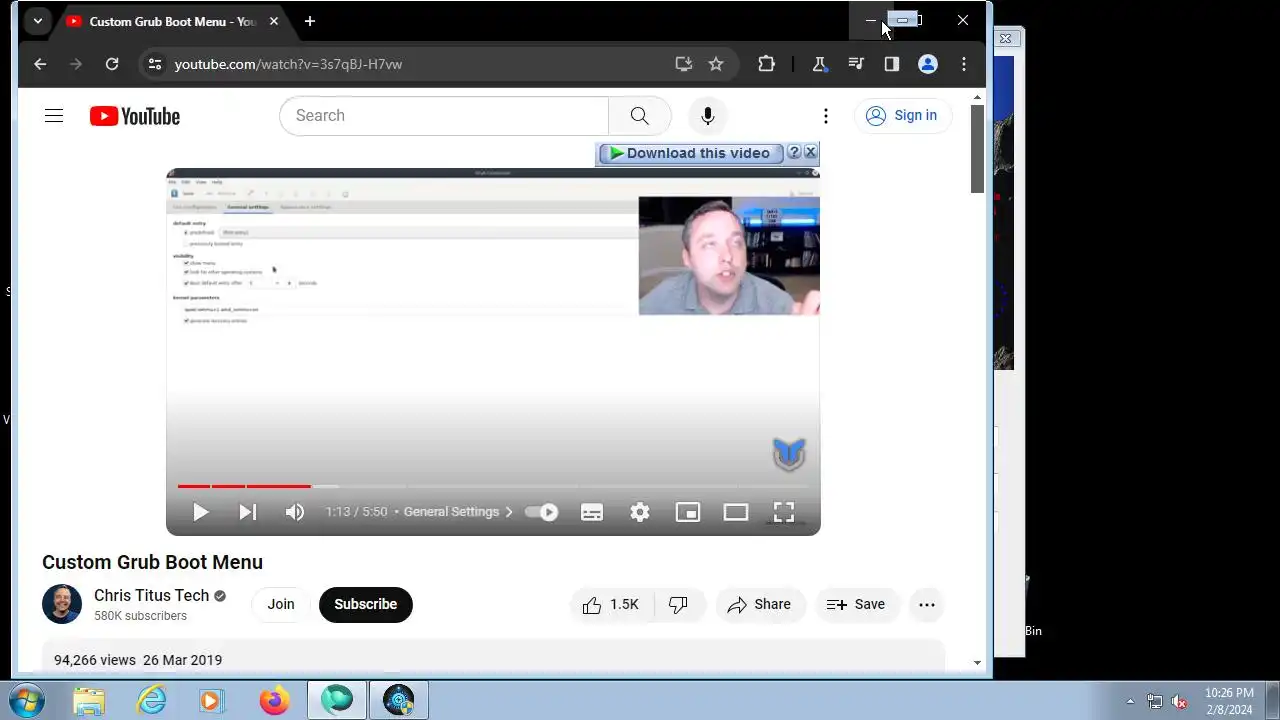Start voice search with microphone
1280x720 pixels.
tap(708, 116)
